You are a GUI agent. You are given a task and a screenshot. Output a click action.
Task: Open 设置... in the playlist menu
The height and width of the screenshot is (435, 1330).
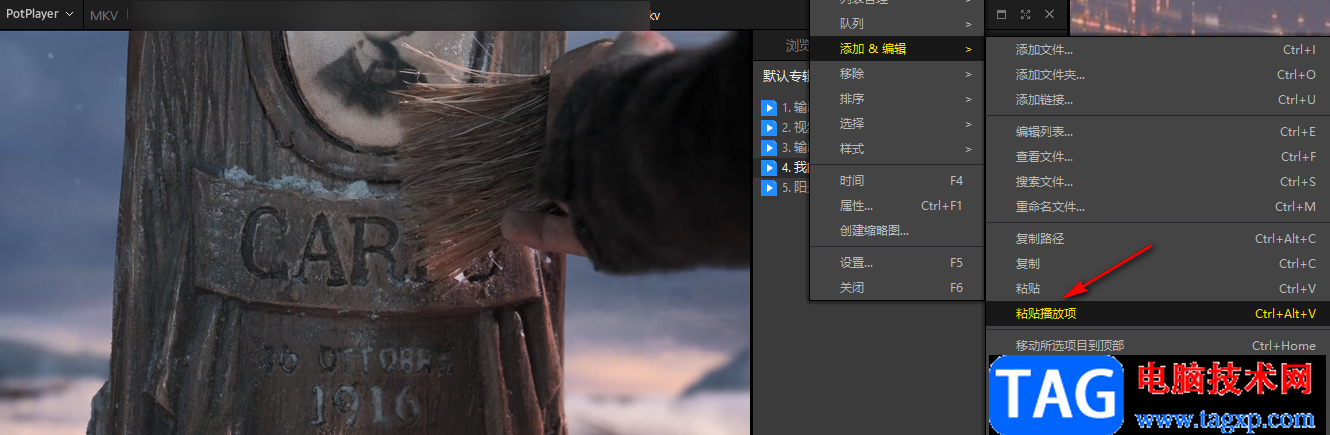pos(896,263)
